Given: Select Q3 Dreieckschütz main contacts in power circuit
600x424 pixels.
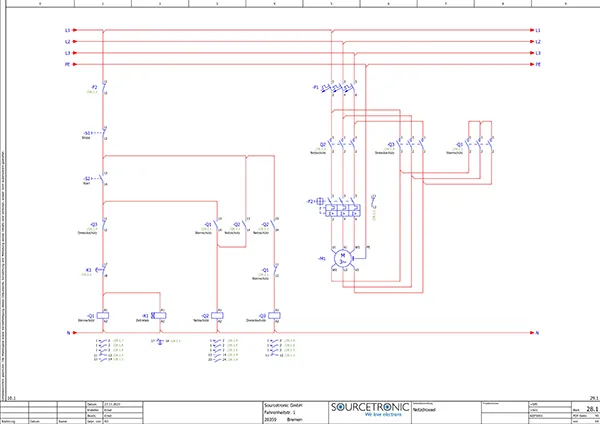Looking at the screenshot, I should [x=408, y=145].
